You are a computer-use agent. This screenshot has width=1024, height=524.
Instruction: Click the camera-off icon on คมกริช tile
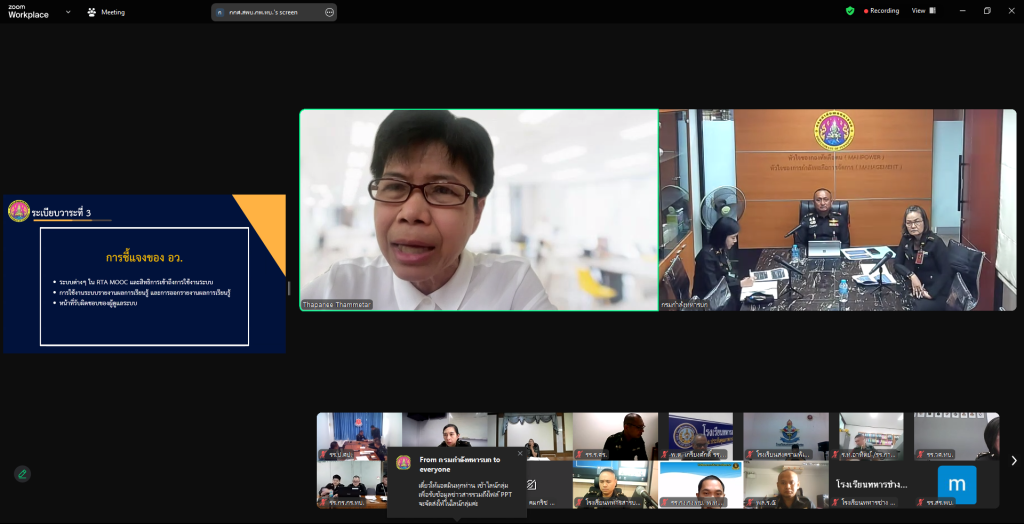click(x=531, y=485)
